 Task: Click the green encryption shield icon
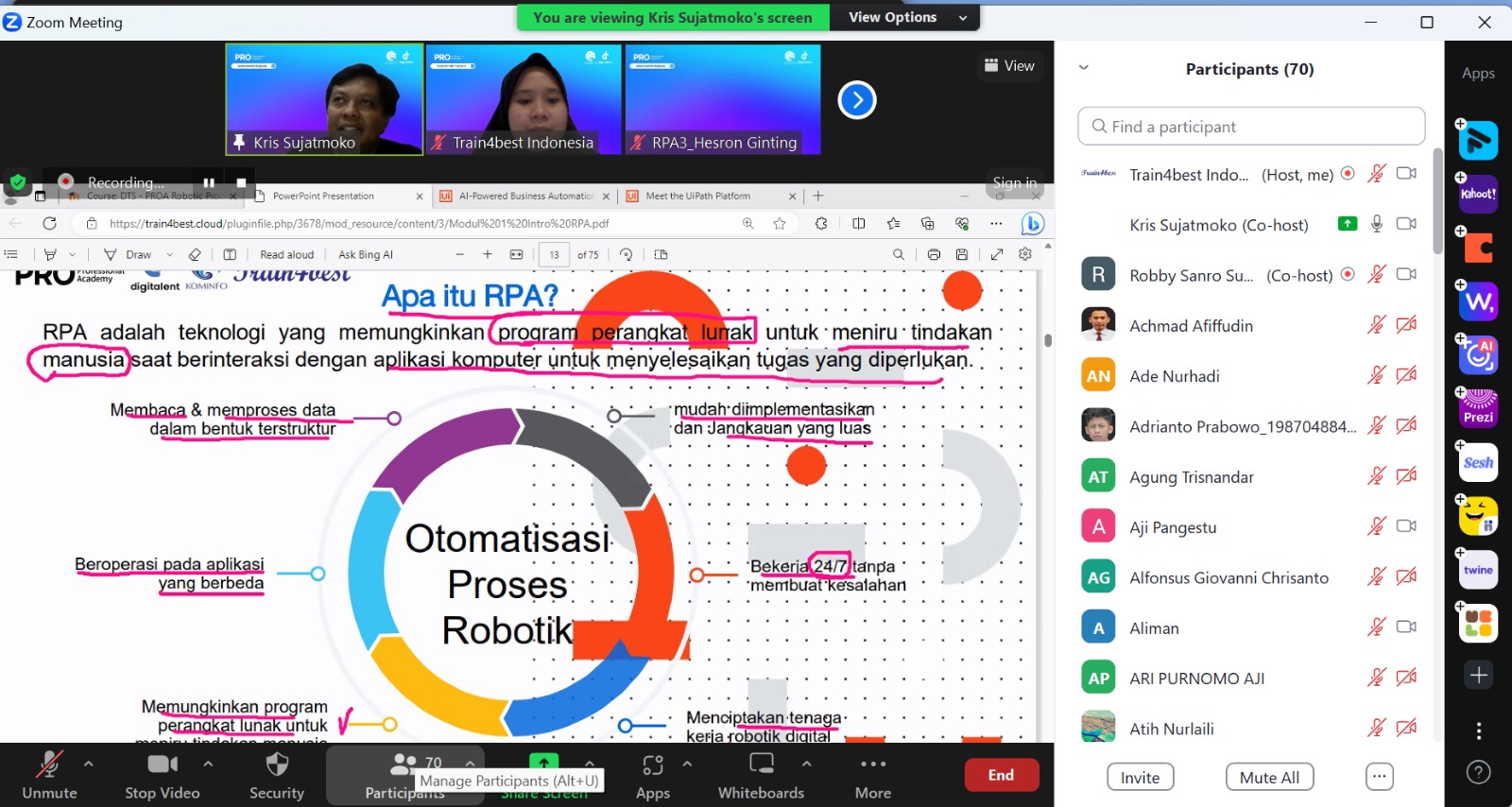pyautogui.click(x=17, y=181)
